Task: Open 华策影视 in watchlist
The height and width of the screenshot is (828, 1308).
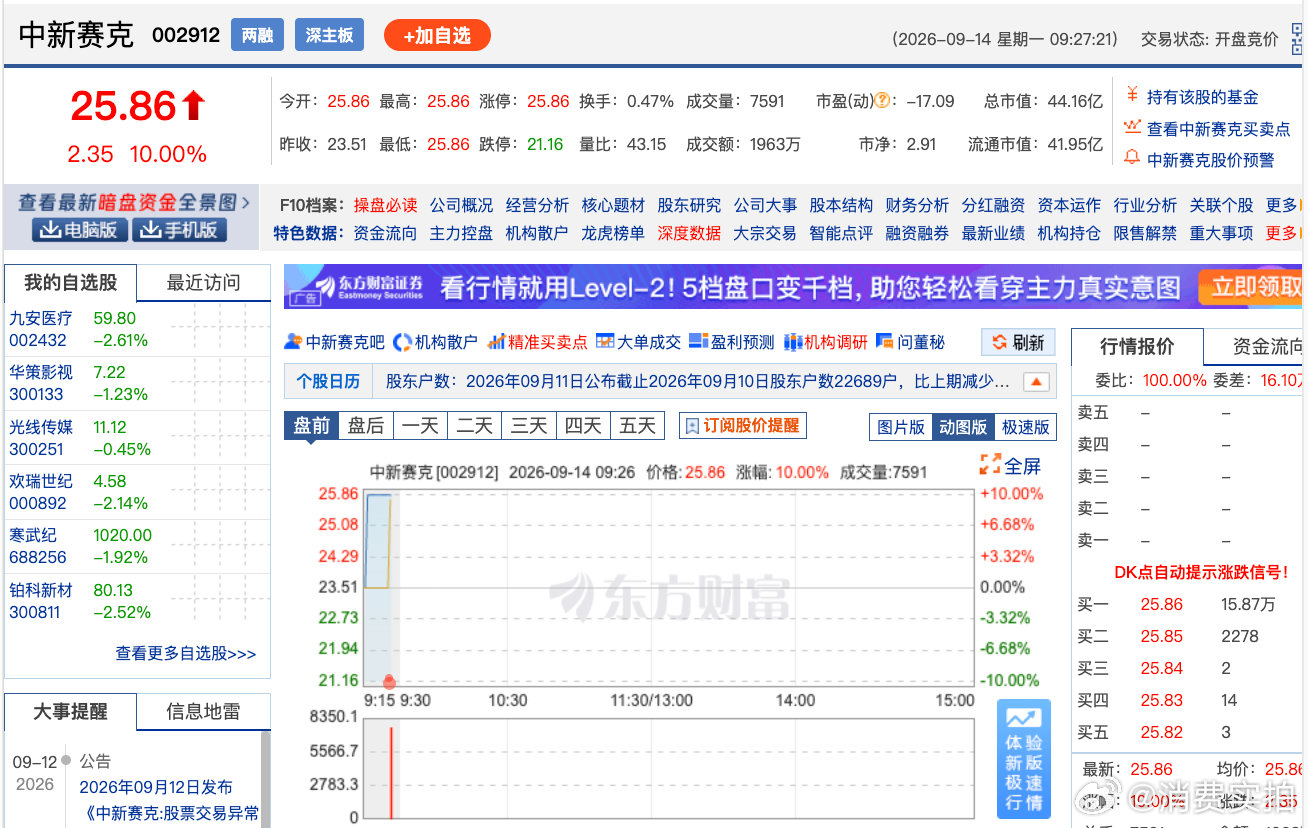Action: (x=41, y=372)
